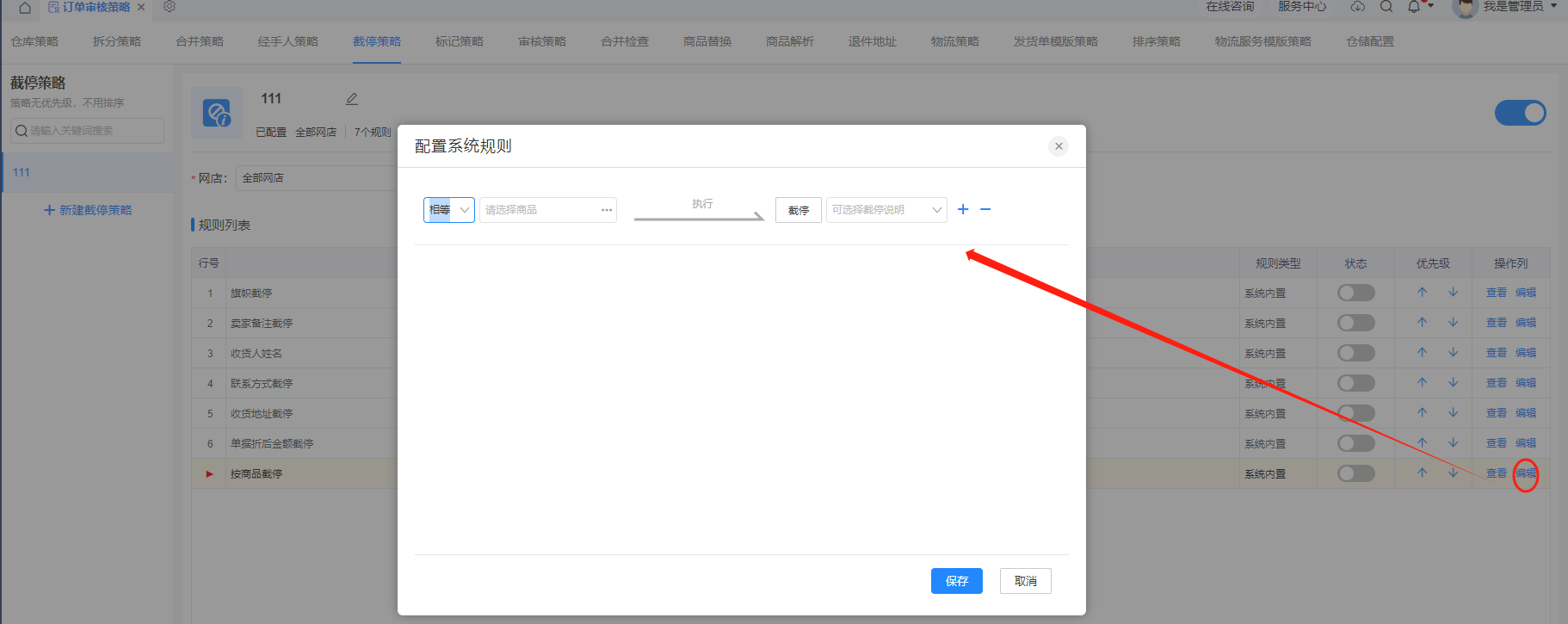Remove the rule row with minus icon
The height and width of the screenshot is (624, 1568).
985,209
